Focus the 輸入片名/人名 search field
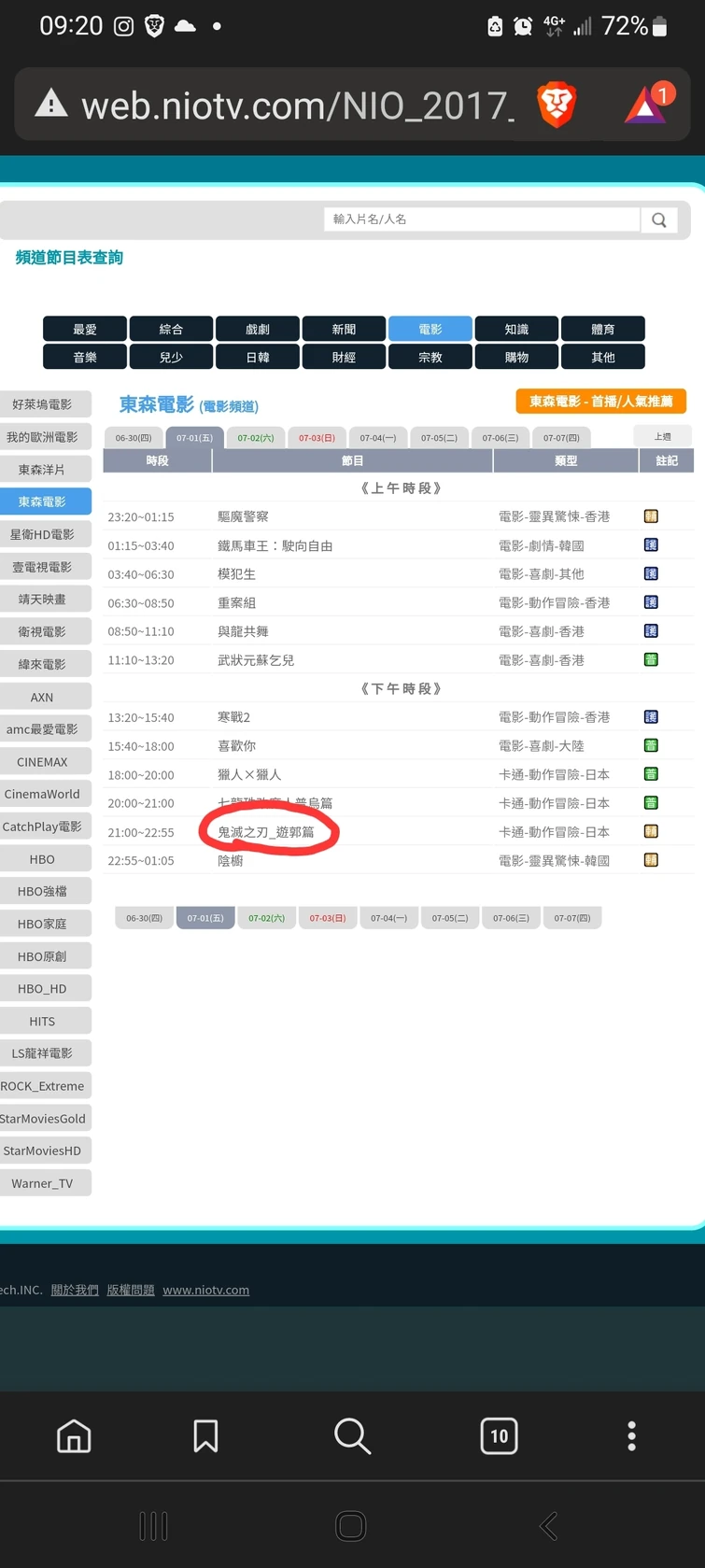Screen dimensions: 705x1568 (482, 219)
